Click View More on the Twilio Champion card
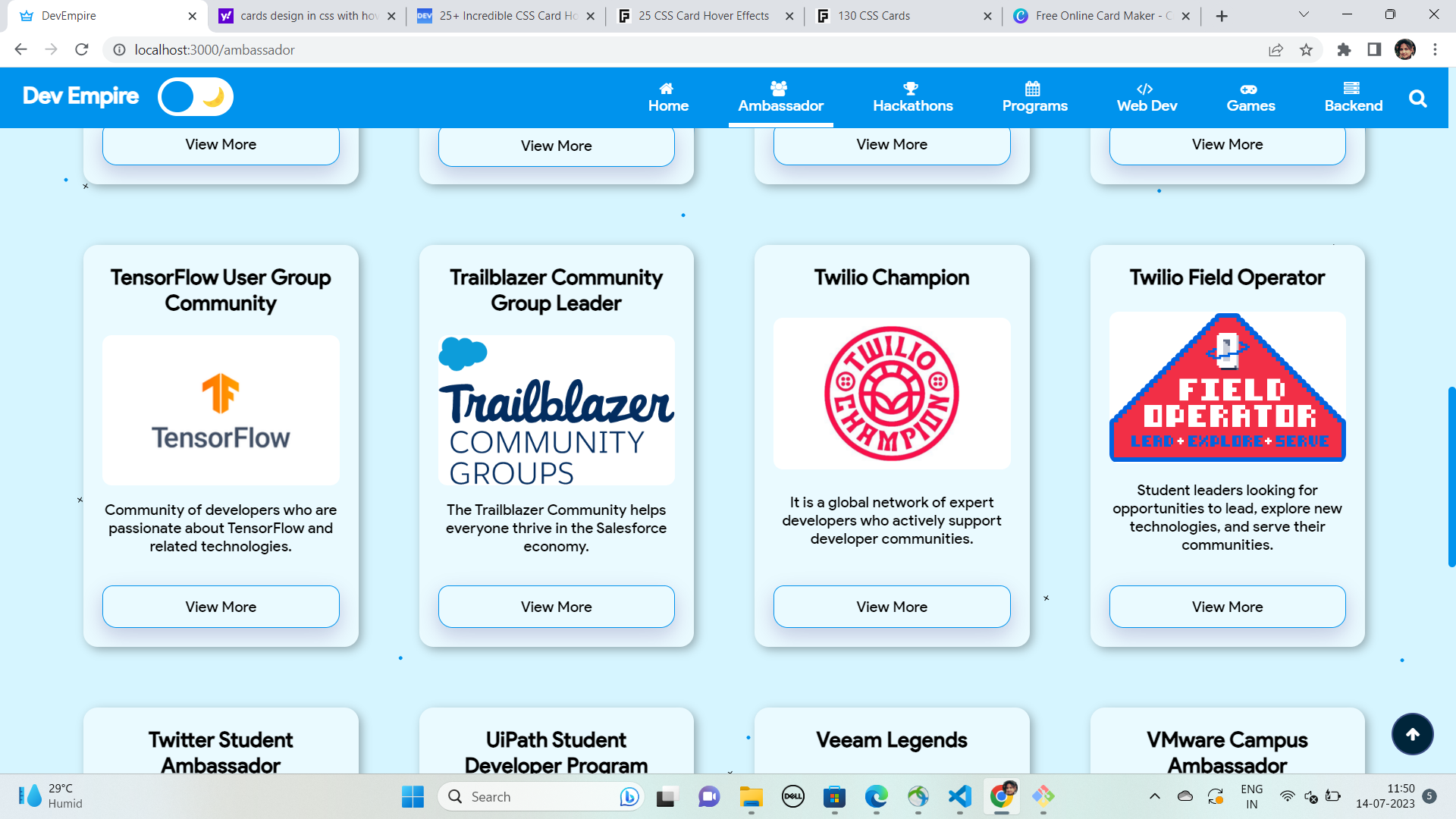The height and width of the screenshot is (819, 1456). [x=891, y=606]
